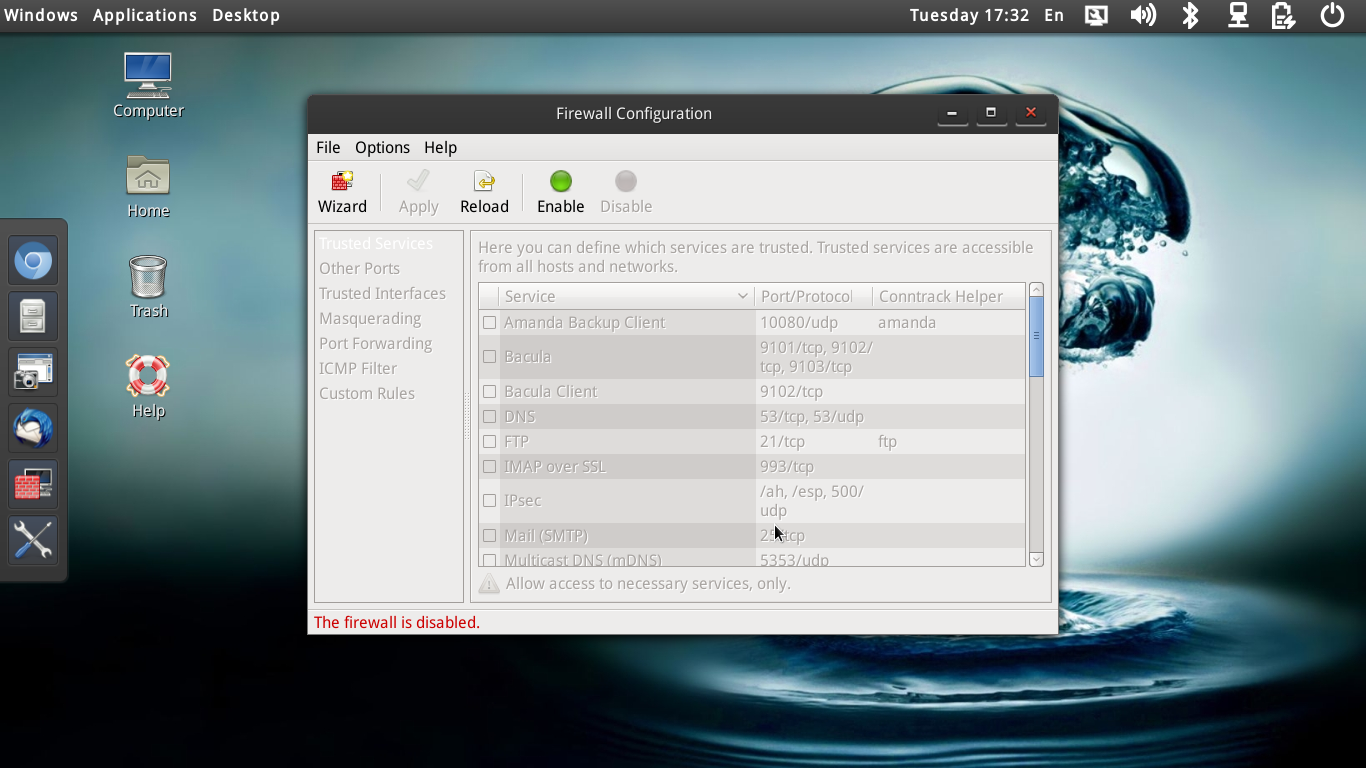Click the Reload icon in the toolbar
Viewport: 1366px width, 768px height.
[484, 190]
